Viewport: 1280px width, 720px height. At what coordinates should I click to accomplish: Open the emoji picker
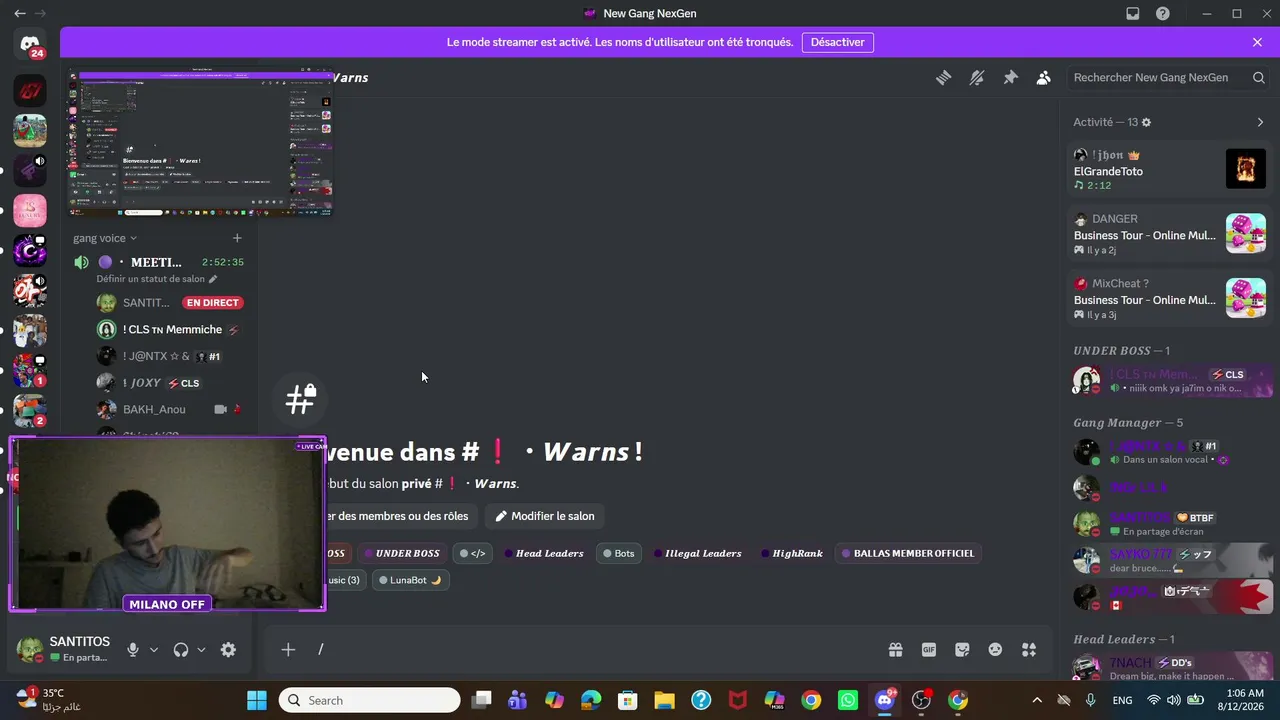pyautogui.click(x=995, y=650)
